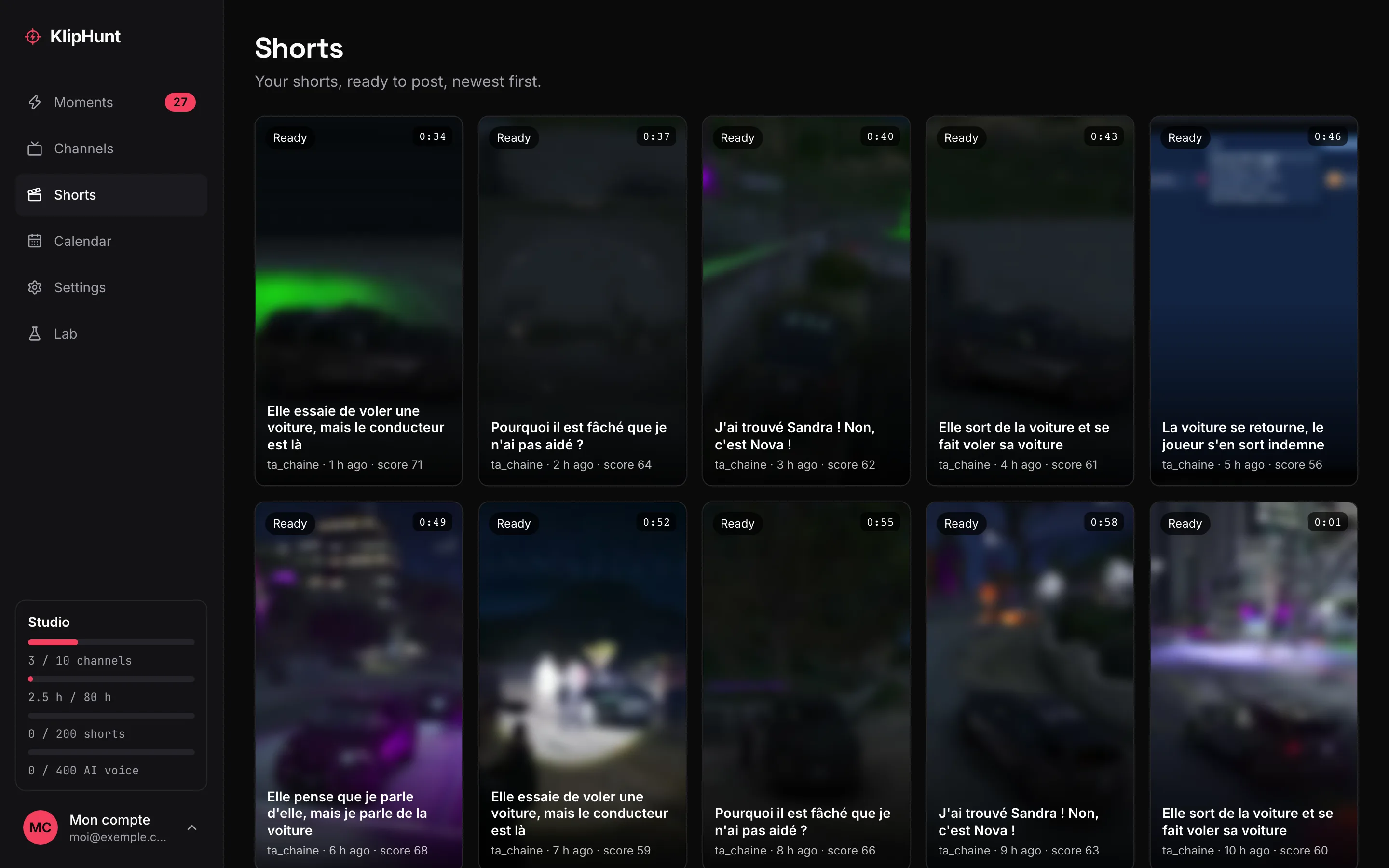Open the Calendar page
The width and height of the screenshot is (1389, 868).
tap(111, 241)
